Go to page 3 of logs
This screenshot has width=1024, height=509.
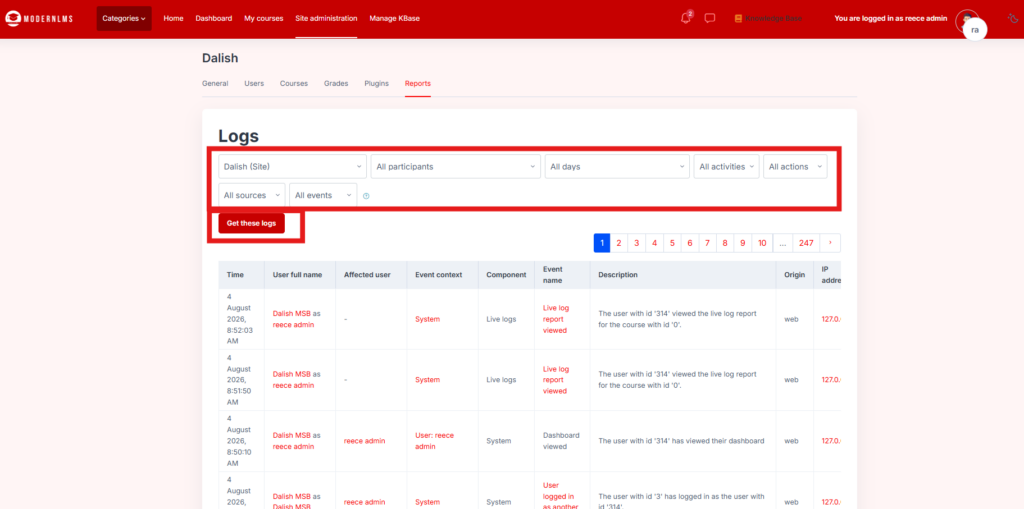pyautogui.click(x=636, y=243)
